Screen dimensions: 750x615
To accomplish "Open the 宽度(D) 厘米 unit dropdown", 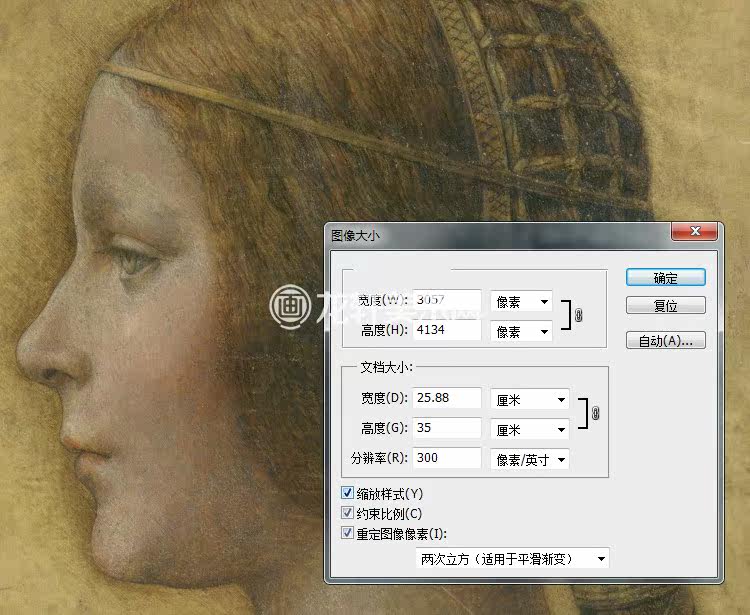I will pos(530,399).
